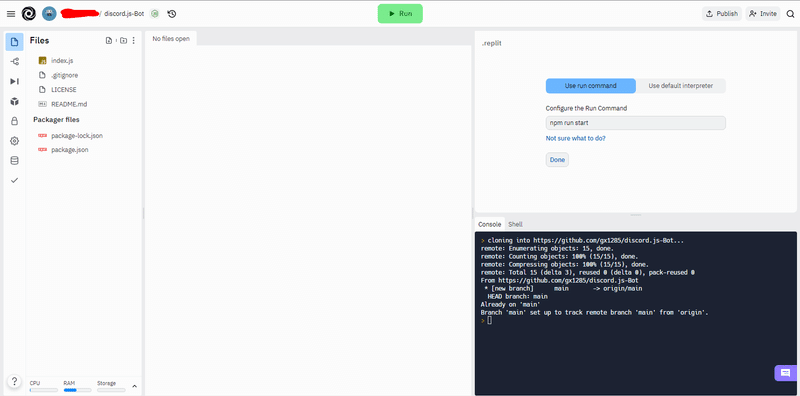Image resolution: width=800 pixels, height=396 pixels.
Task: Switch to the Console tab
Action: click(489, 224)
